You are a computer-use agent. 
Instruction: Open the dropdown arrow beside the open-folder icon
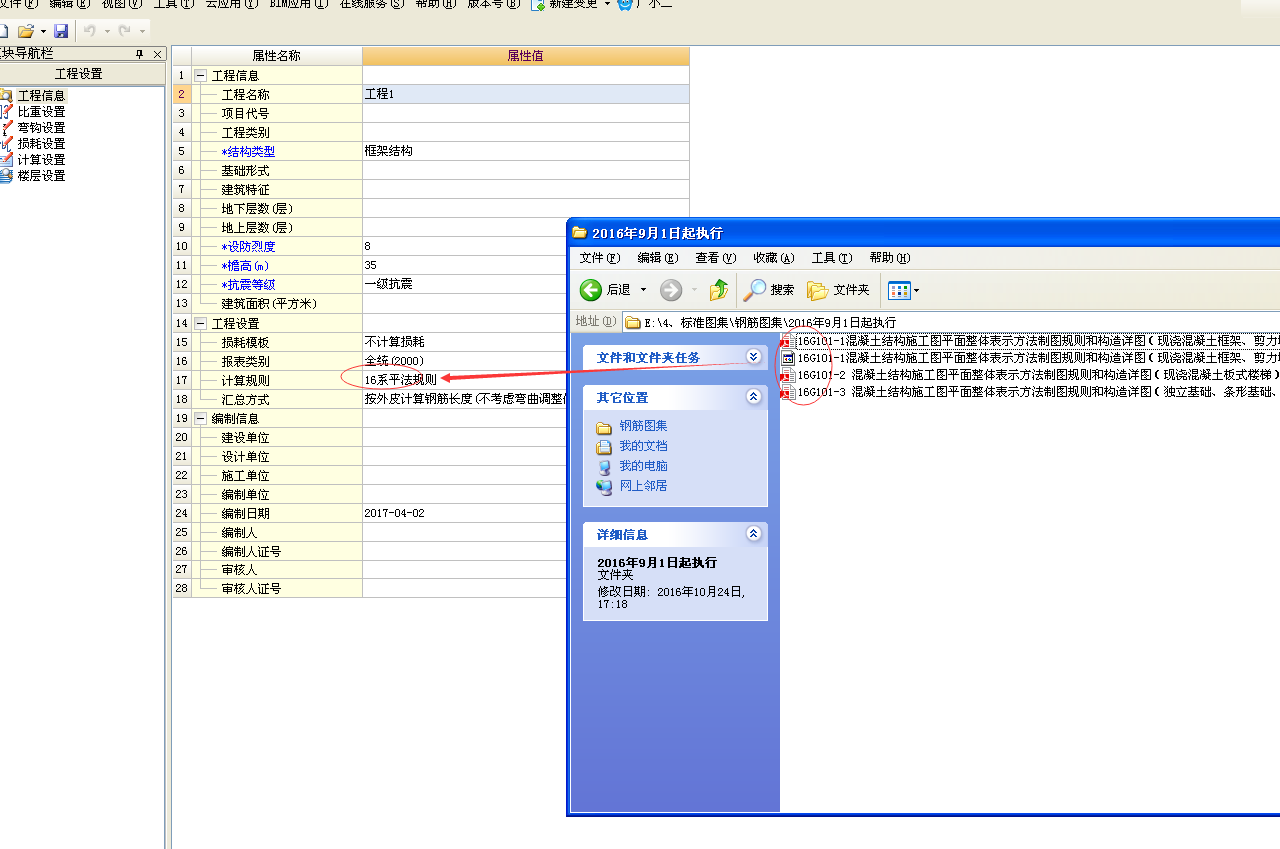click(43, 32)
